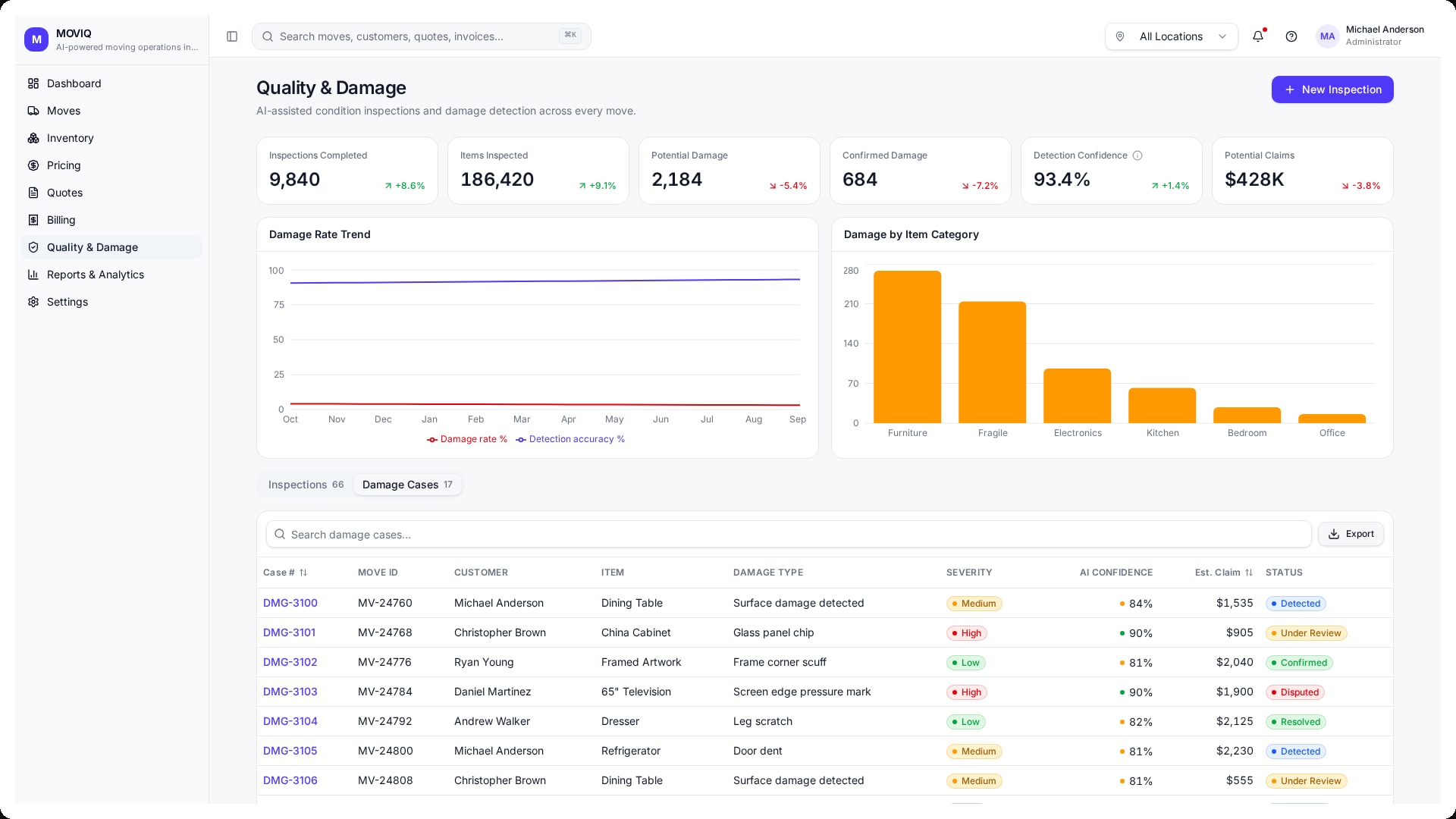Start a New Inspection
The height and width of the screenshot is (819, 1456).
[1332, 89]
